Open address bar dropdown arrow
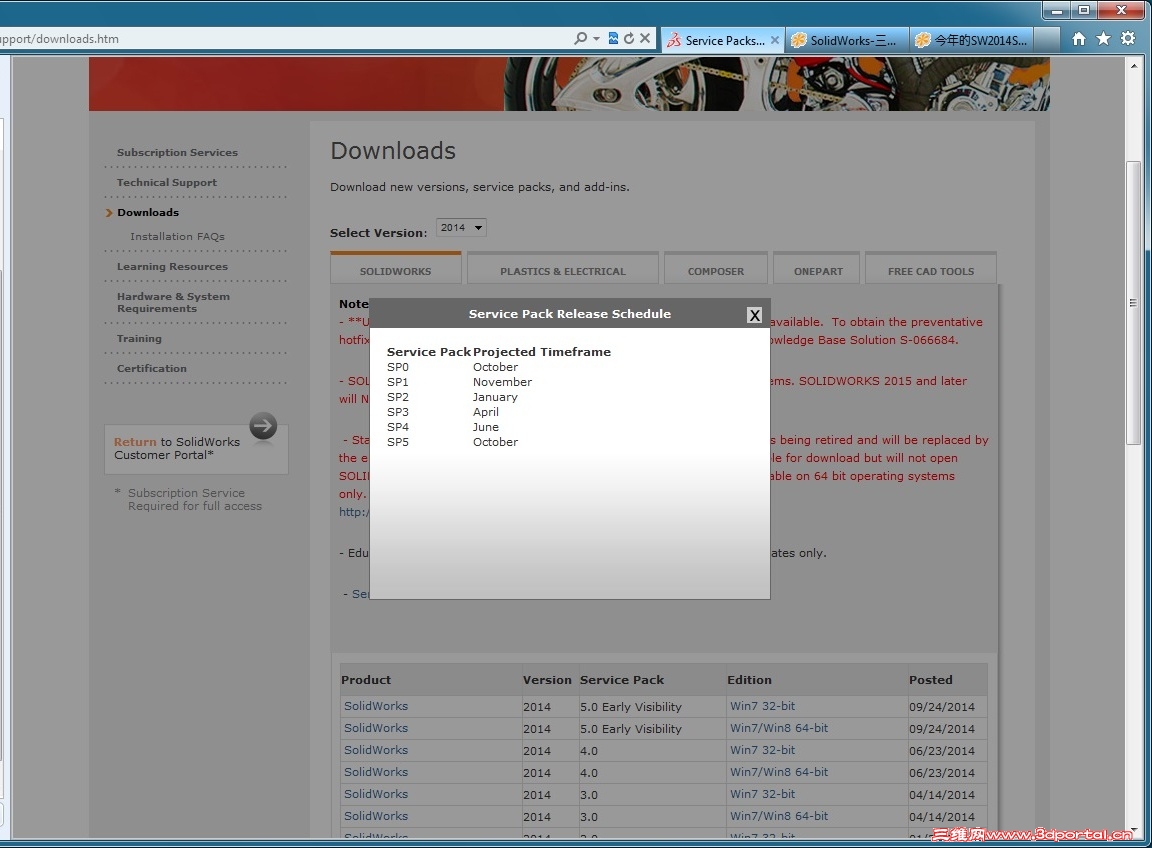This screenshot has width=1152, height=848. (x=596, y=39)
